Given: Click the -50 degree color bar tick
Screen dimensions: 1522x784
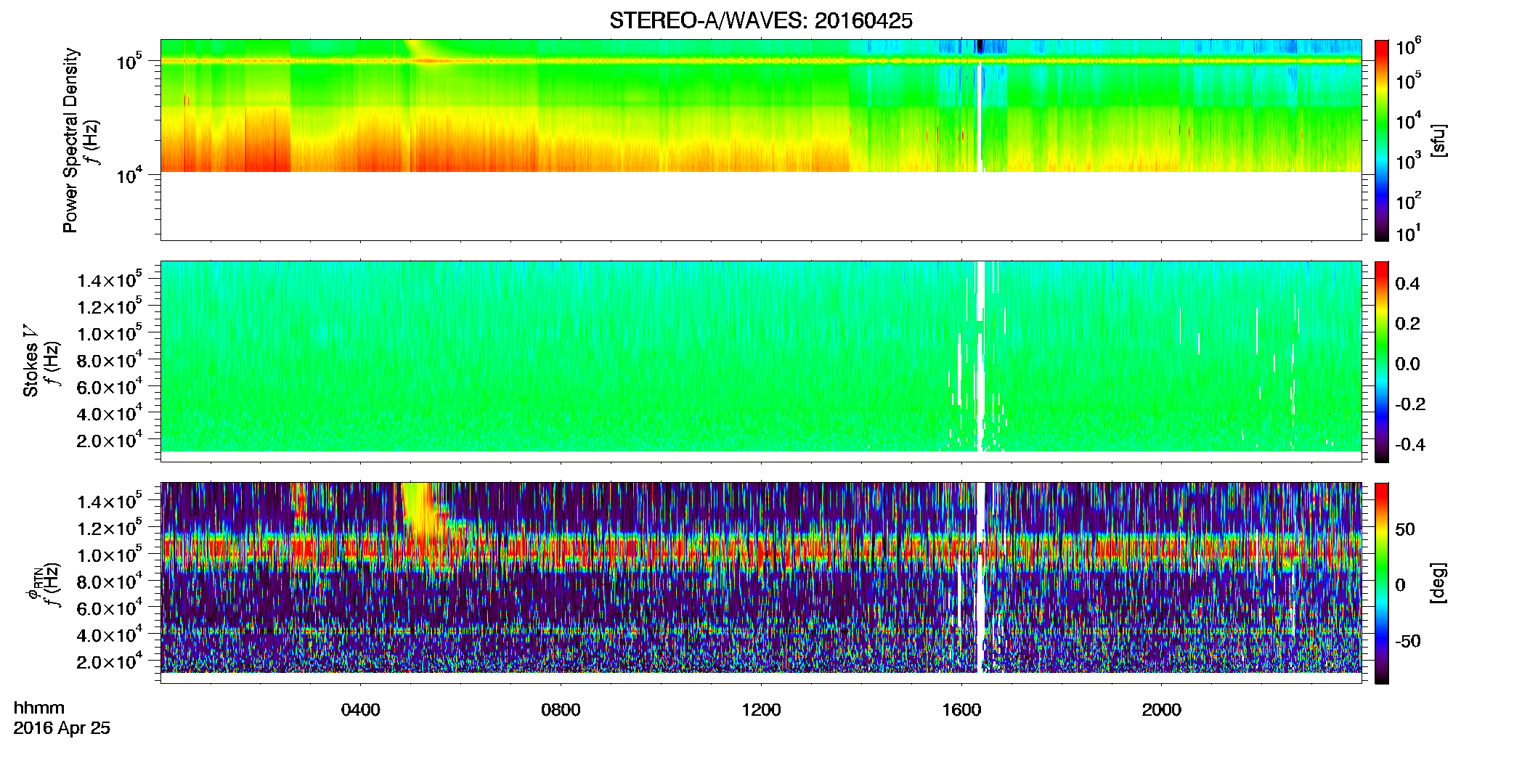Looking at the screenshot, I should (1407, 641).
